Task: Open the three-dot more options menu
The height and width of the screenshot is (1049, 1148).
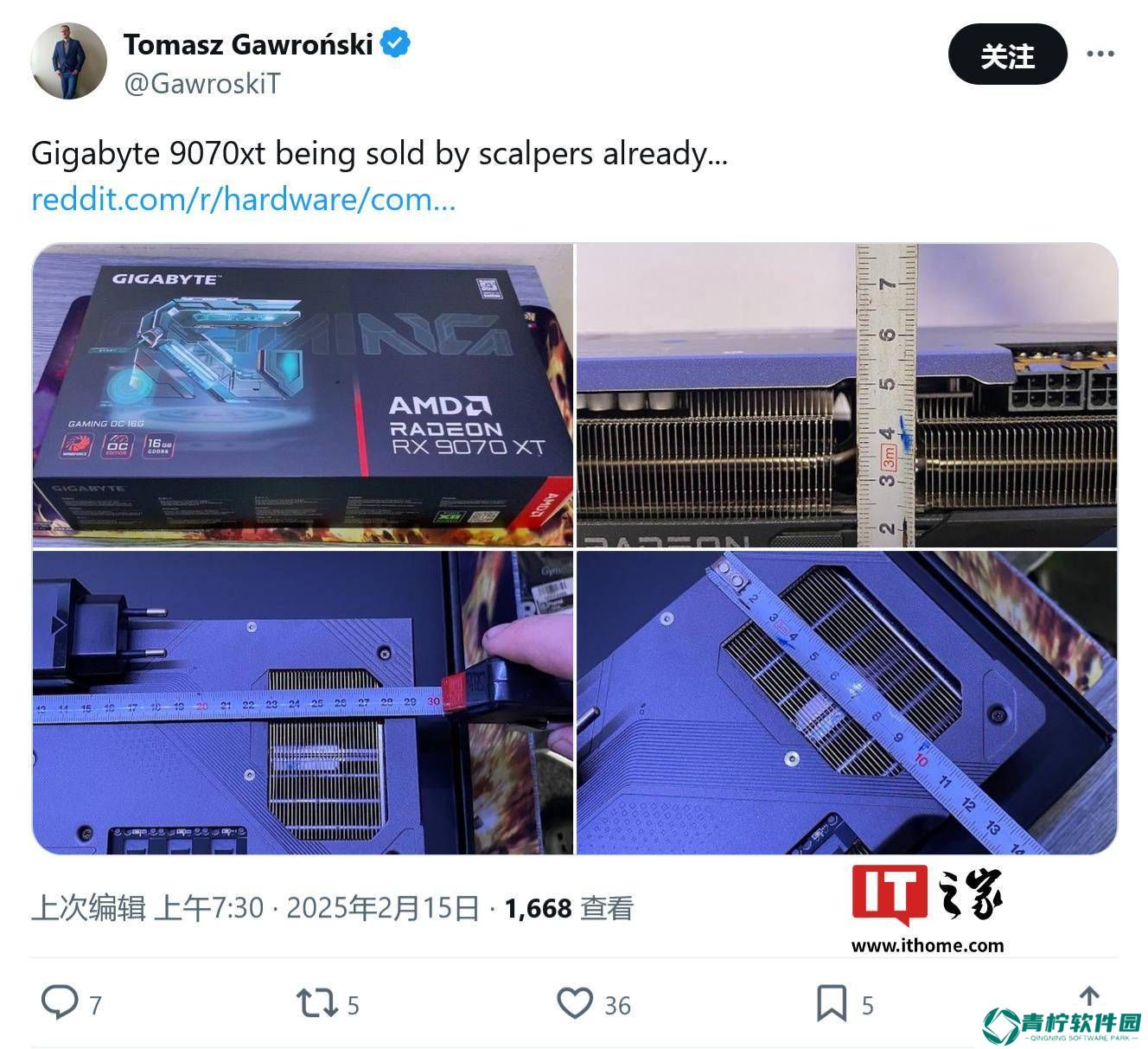Action: tap(1100, 54)
